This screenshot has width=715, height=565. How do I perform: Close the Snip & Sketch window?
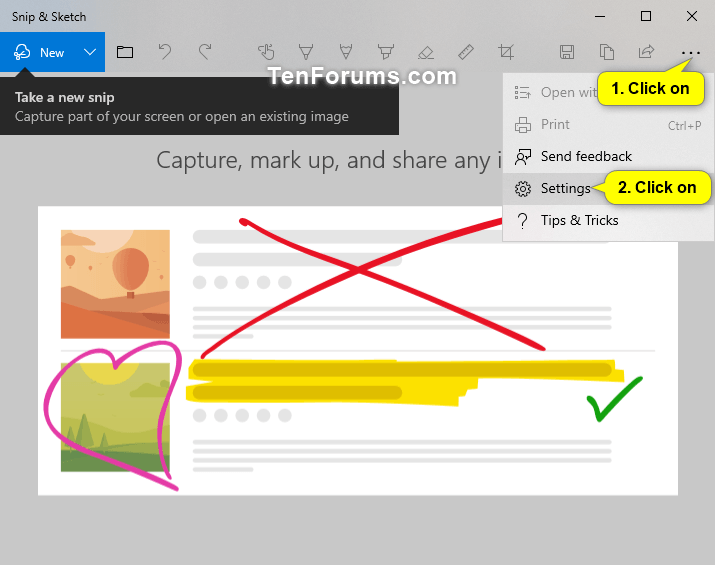[x=692, y=16]
